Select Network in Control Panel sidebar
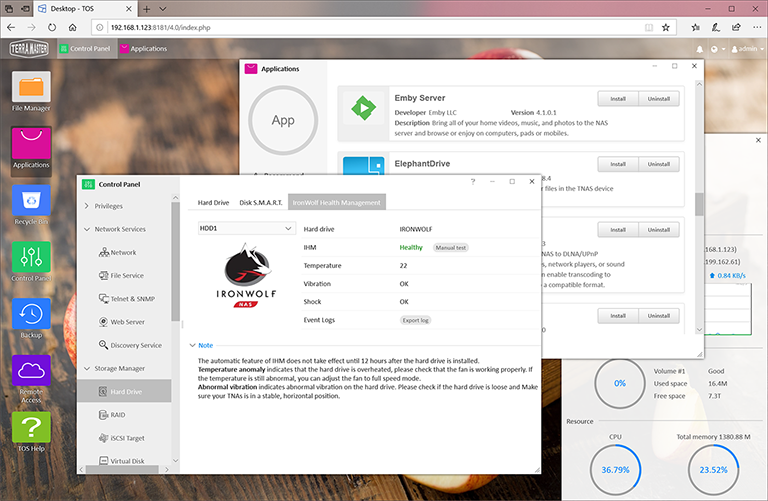This screenshot has height=501, width=768. [x=118, y=252]
